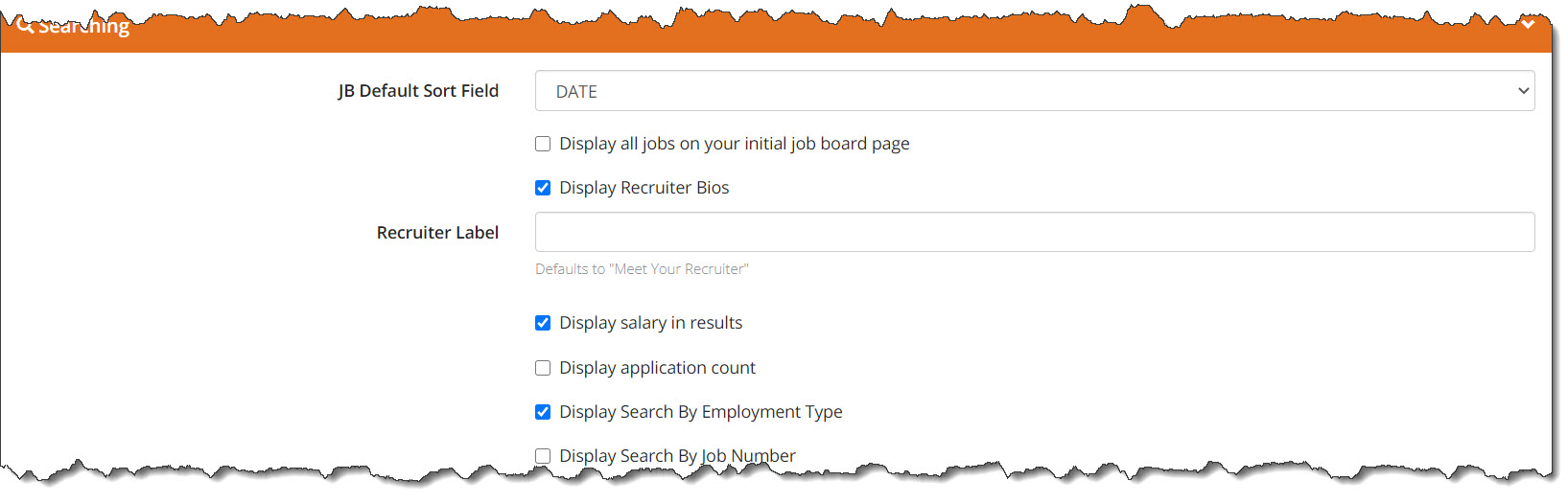Untick the Search By Employment Type checkbox
The width and height of the screenshot is (1568, 503).
(543, 412)
